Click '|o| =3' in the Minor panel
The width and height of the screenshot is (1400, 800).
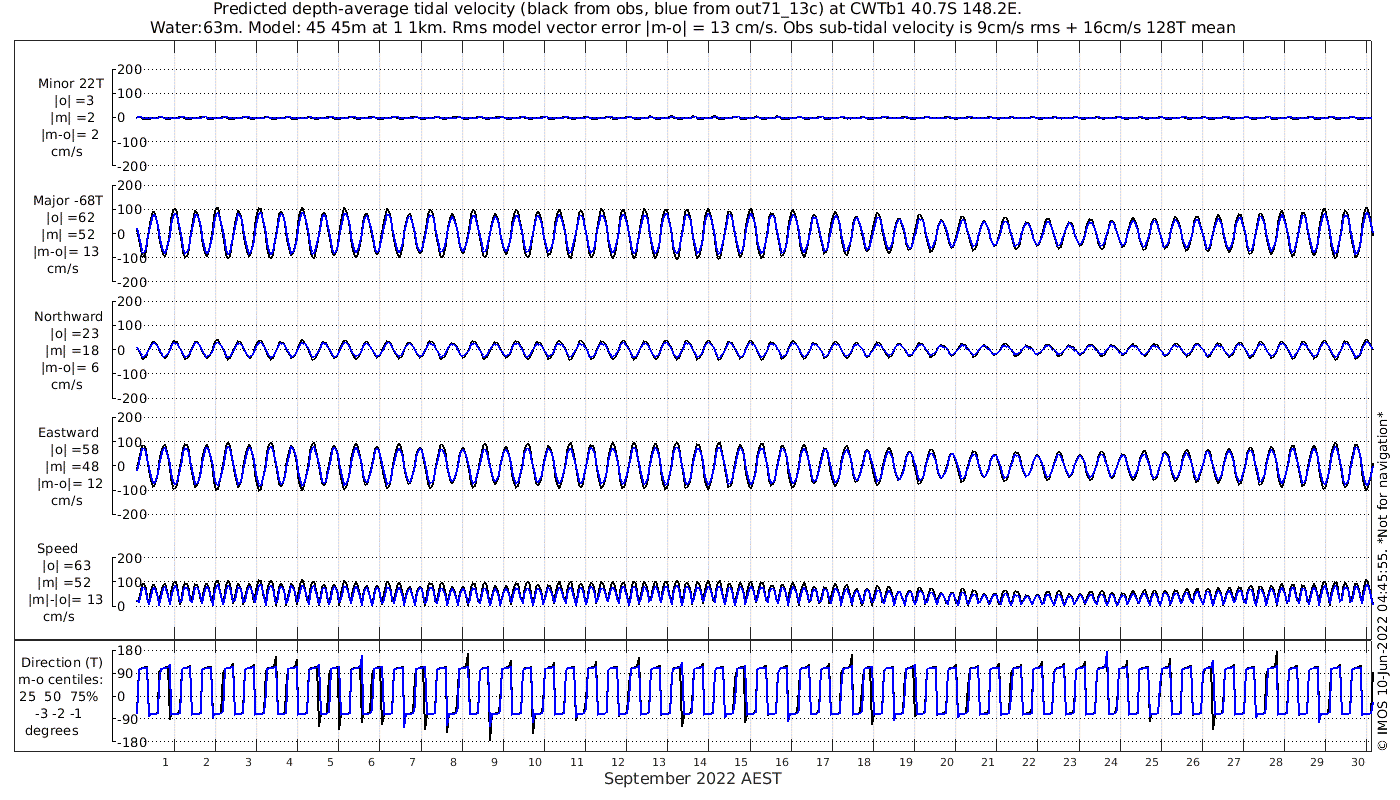73,101
